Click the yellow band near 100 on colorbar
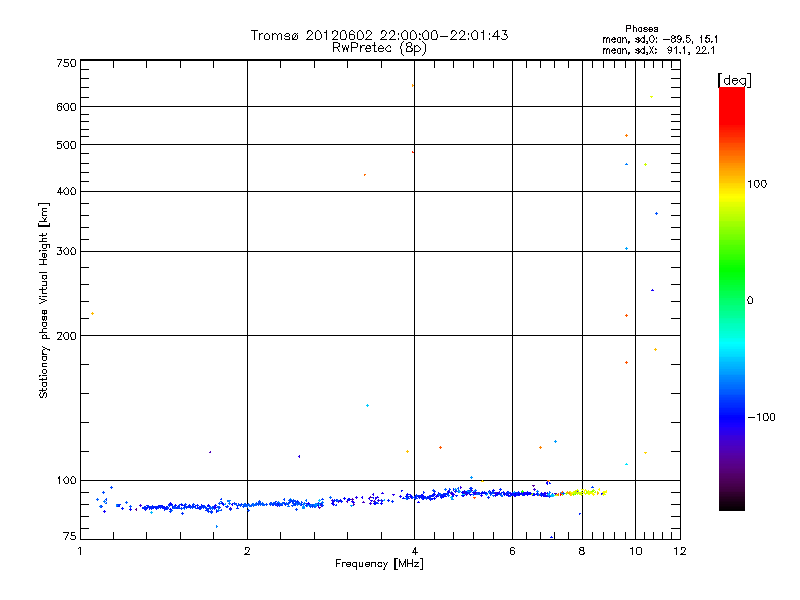This screenshot has height=600, width=800. (732, 196)
